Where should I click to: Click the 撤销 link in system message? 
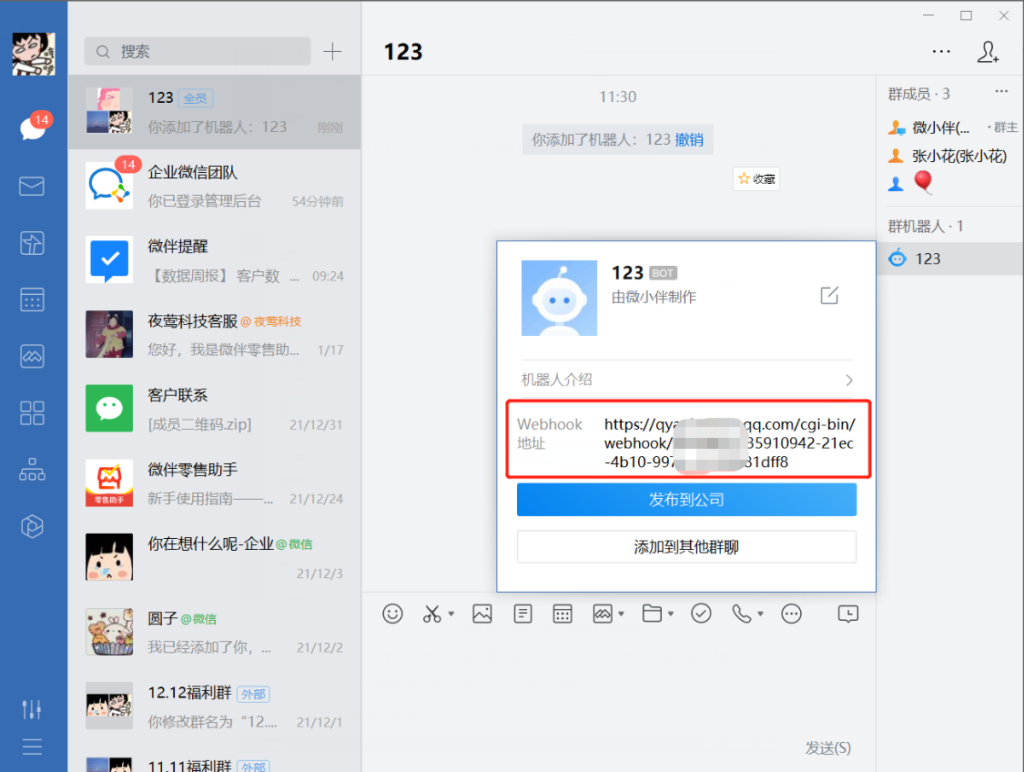coord(689,139)
